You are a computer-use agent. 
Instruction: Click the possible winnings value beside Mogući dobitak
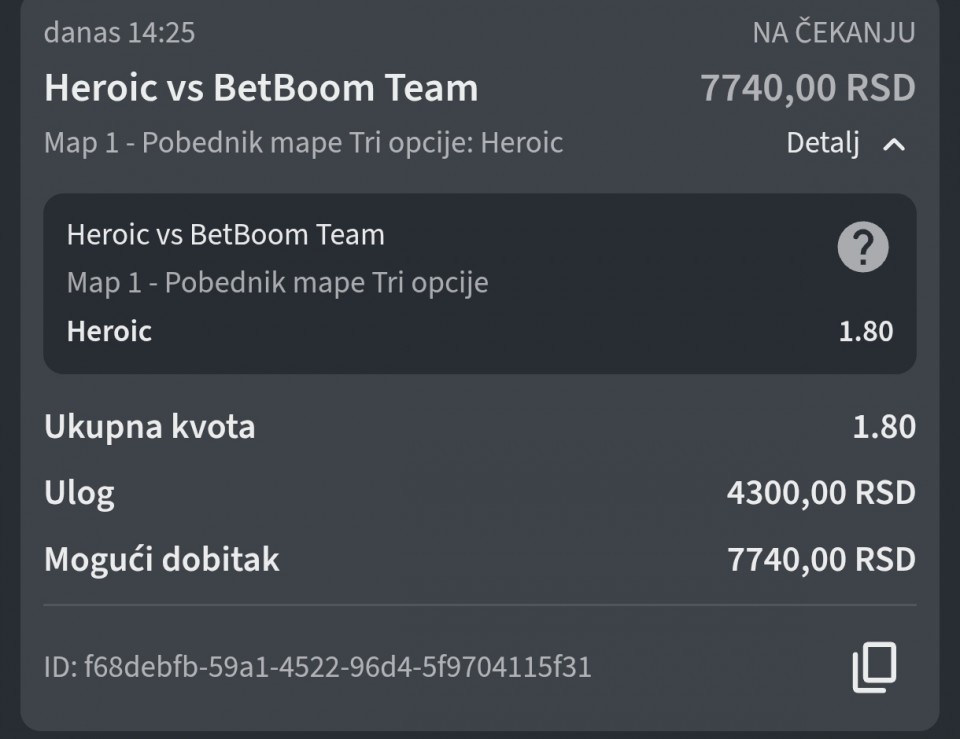click(820, 559)
